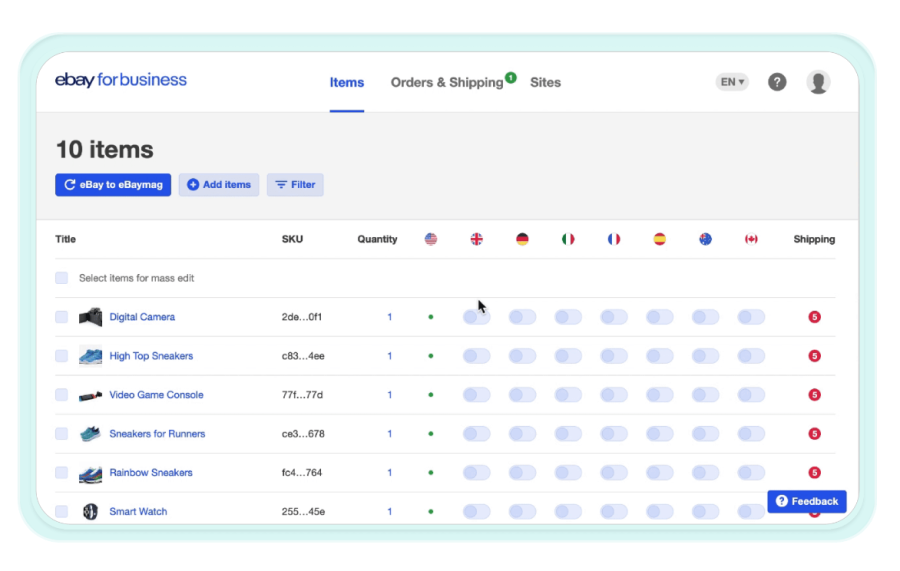Image resolution: width=900 pixels, height=571 pixels.
Task: Open shipping badge for High Top Sneakers
Action: pyautogui.click(x=814, y=356)
